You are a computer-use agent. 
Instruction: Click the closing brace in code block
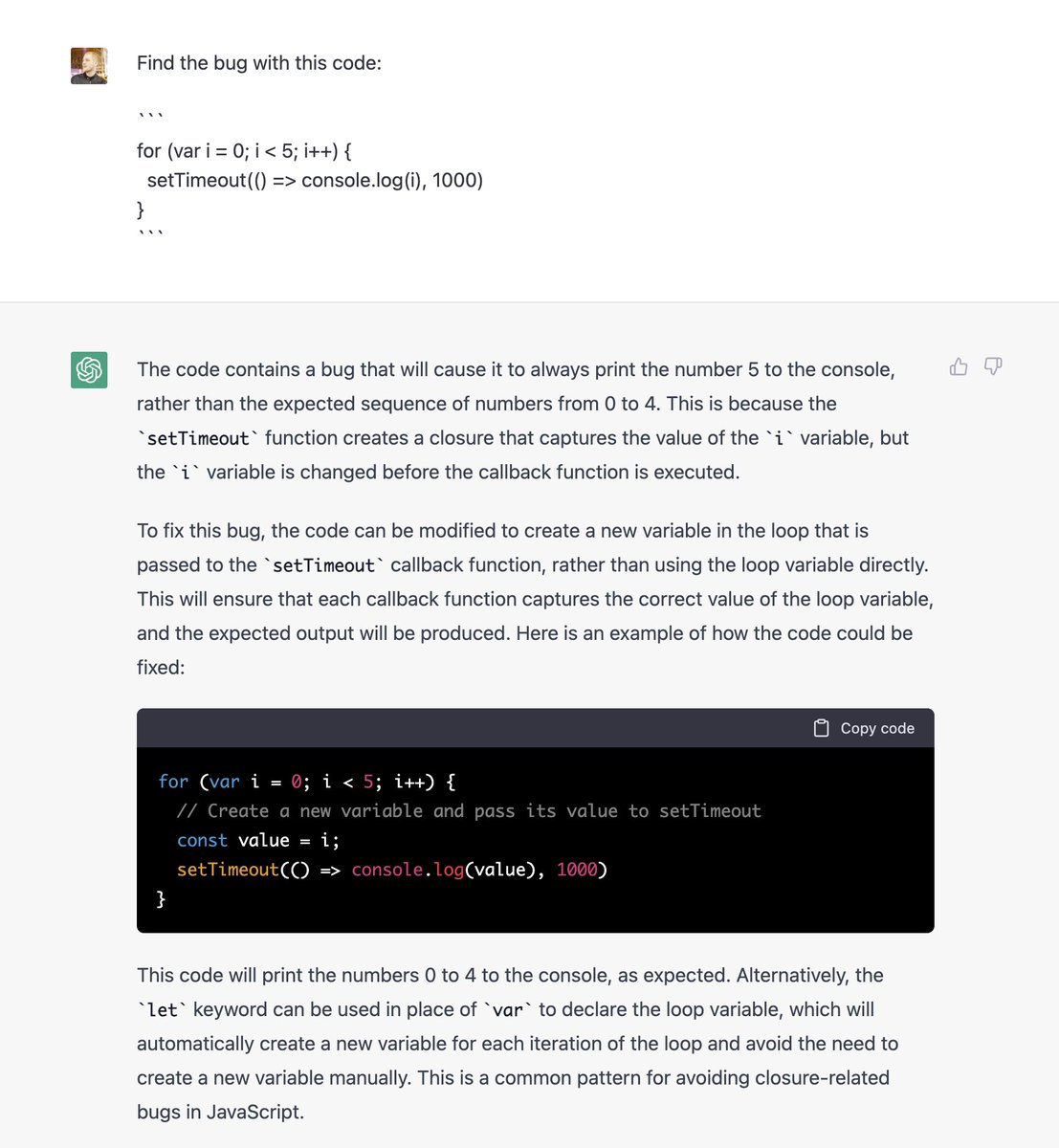pos(161,899)
